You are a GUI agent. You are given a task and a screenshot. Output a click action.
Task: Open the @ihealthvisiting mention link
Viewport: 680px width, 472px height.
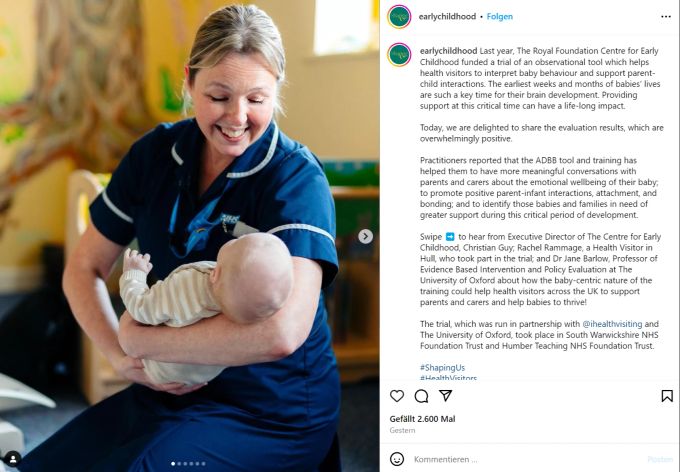coord(612,324)
